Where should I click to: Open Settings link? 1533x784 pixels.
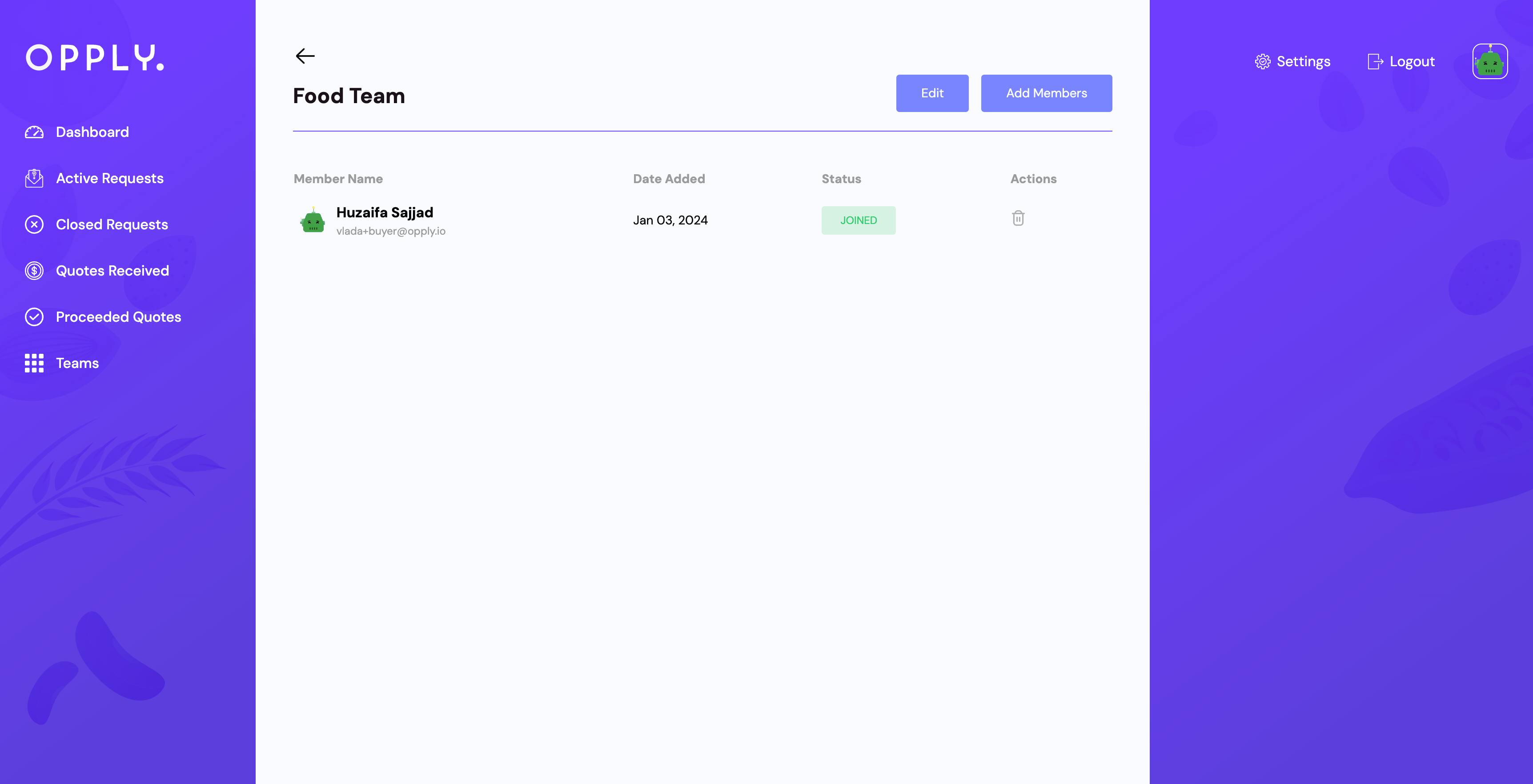click(1303, 61)
